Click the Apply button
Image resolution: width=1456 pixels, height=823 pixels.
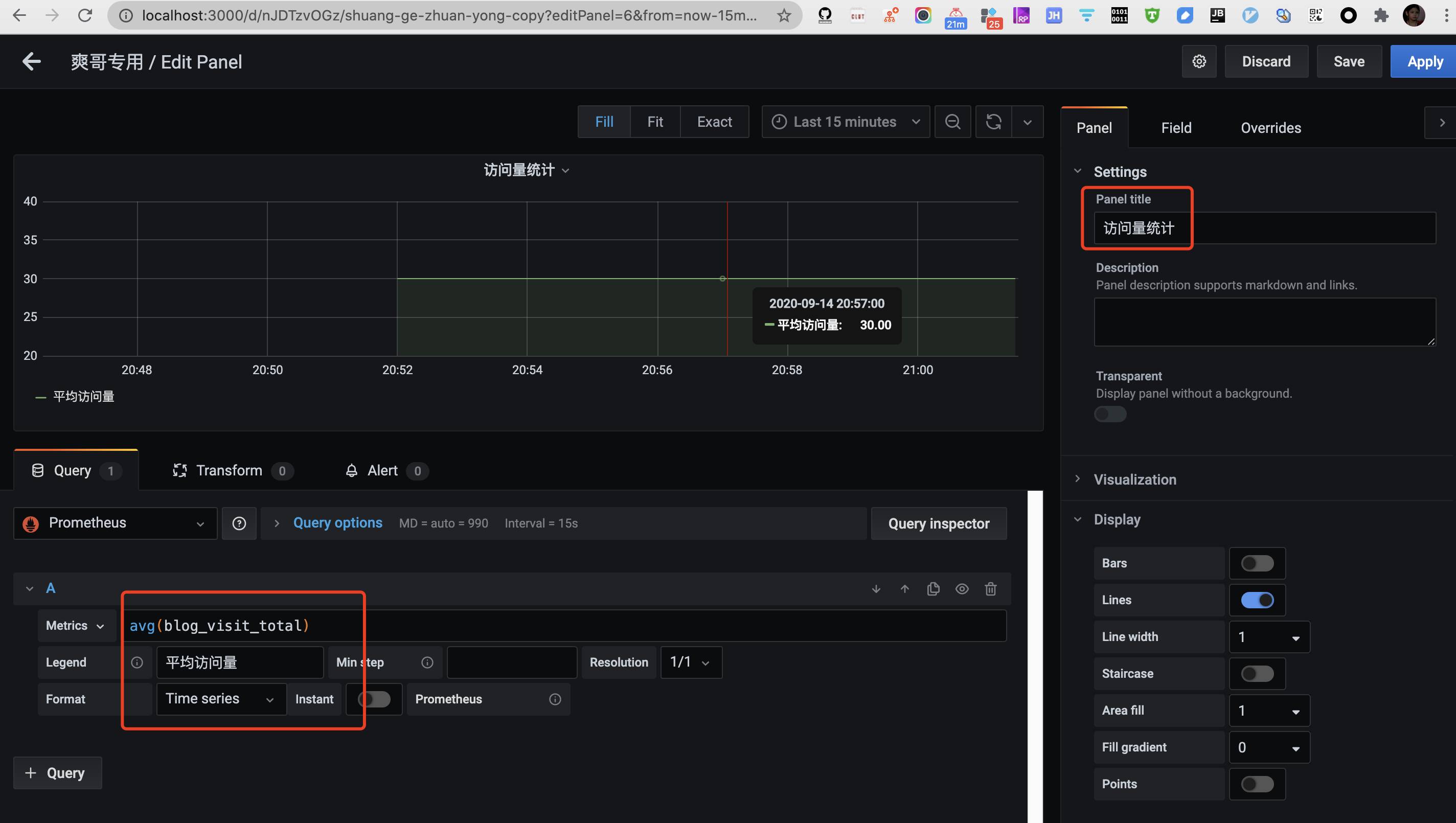(x=1424, y=62)
